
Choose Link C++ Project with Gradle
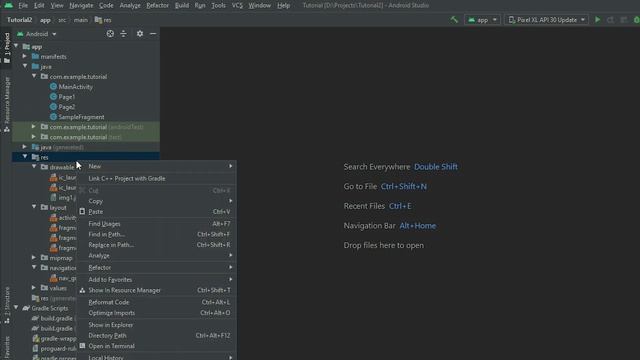(x=157, y=178)
